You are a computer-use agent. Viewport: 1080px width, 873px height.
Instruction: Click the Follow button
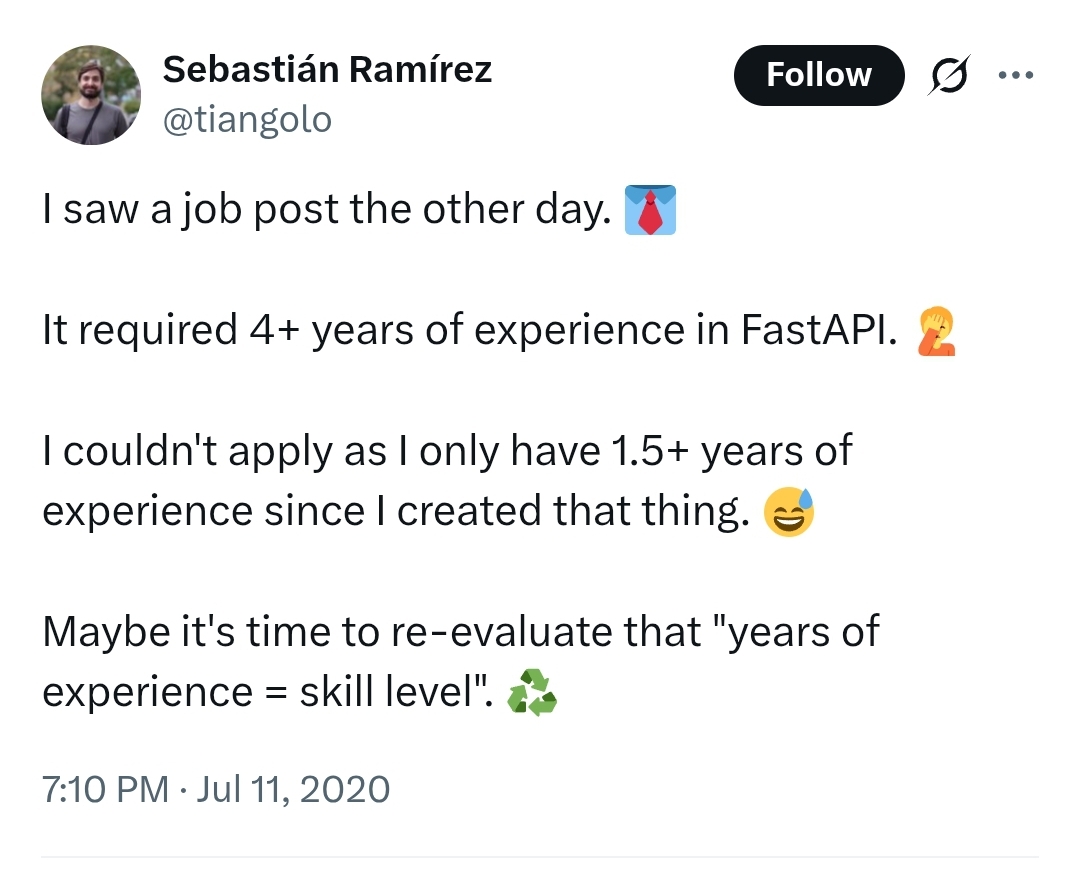pyautogui.click(x=818, y=75)
